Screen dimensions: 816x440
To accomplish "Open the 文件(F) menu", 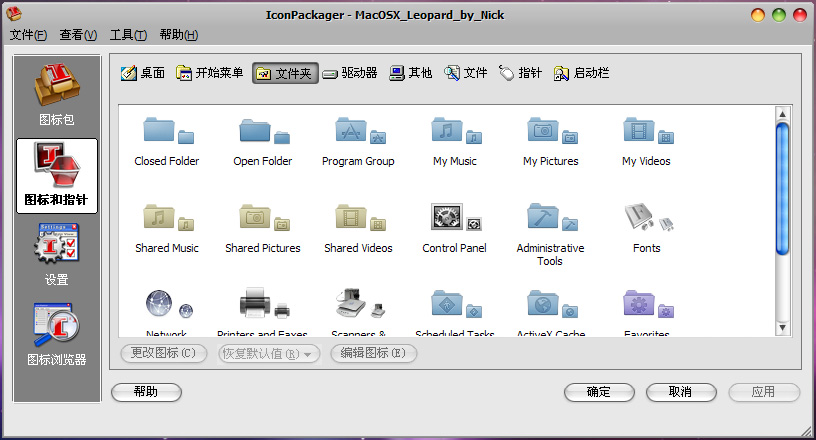I will pyautogui.click(x=28, y=35).
